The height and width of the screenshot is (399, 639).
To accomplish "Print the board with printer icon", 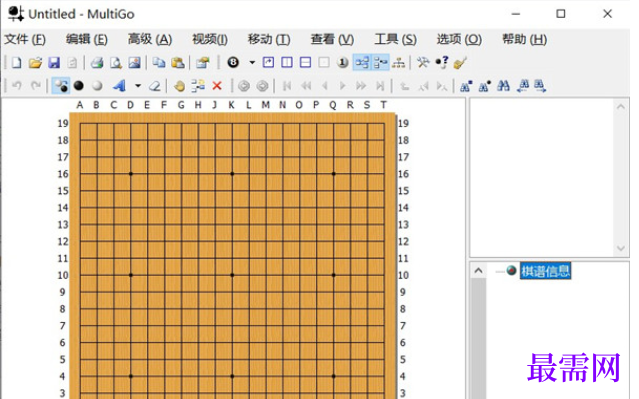I will click(x=97, y=63).
